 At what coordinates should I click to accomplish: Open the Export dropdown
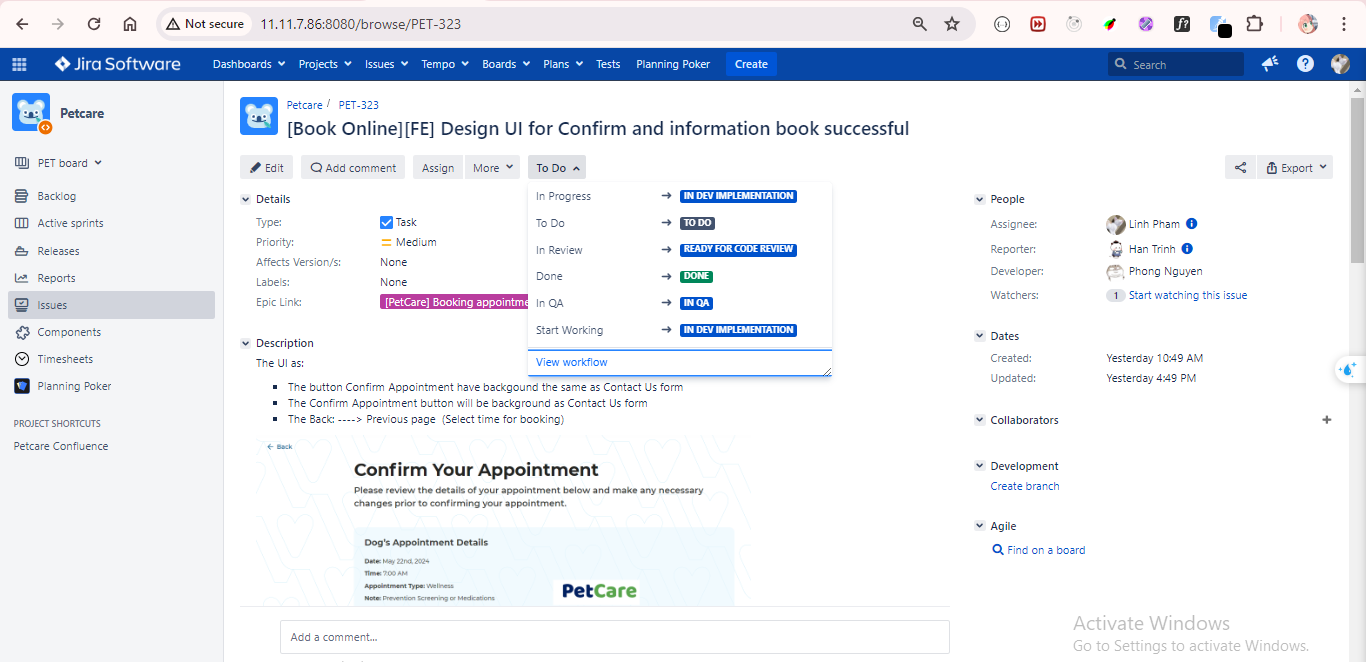(1294, 168)
